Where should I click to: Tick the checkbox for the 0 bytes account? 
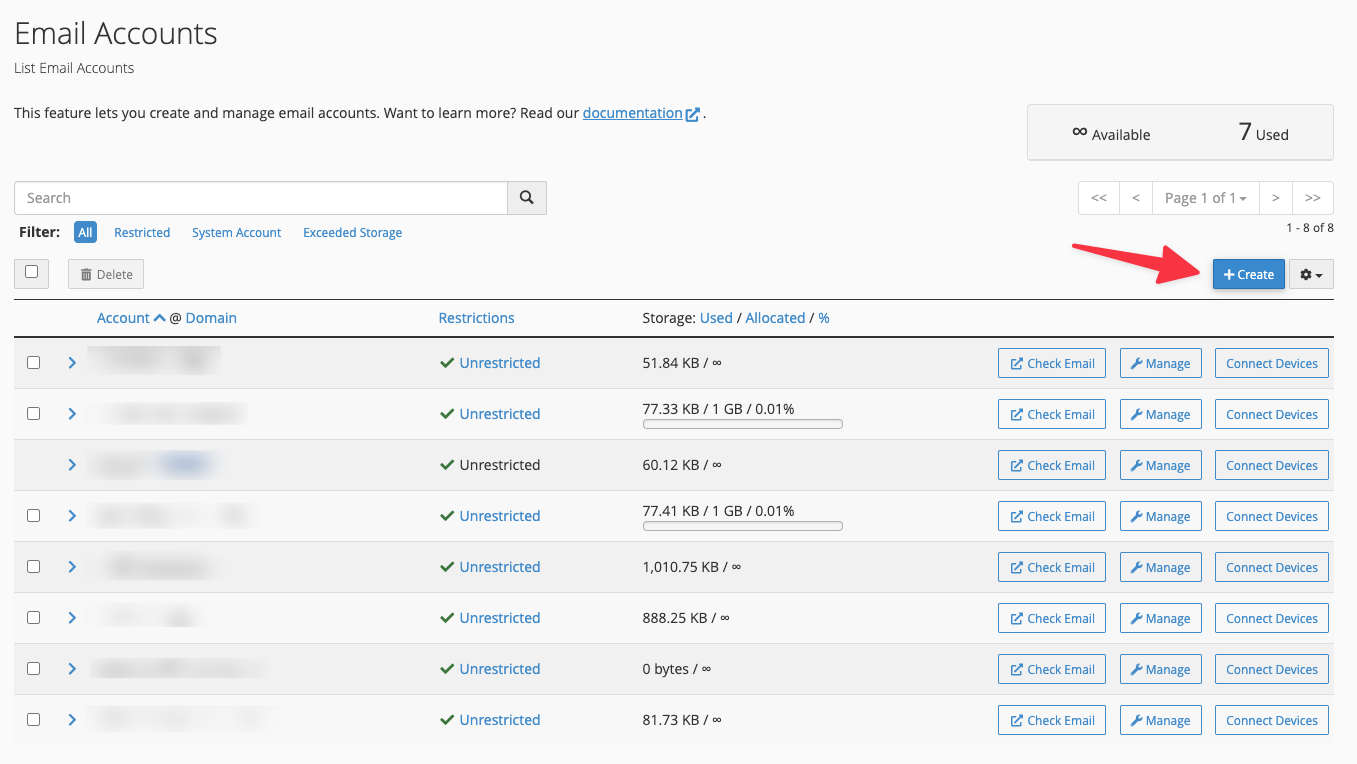pyautogui.click(x=33, y=669)
